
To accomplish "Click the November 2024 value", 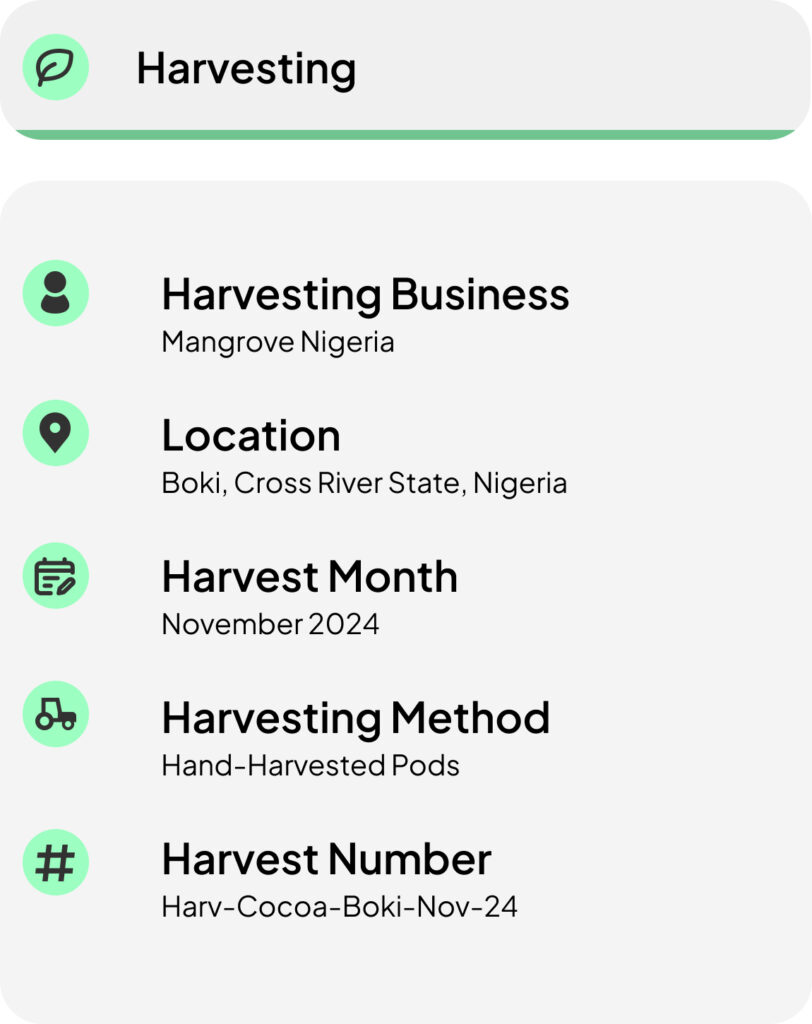I will [x=270, y=624].
